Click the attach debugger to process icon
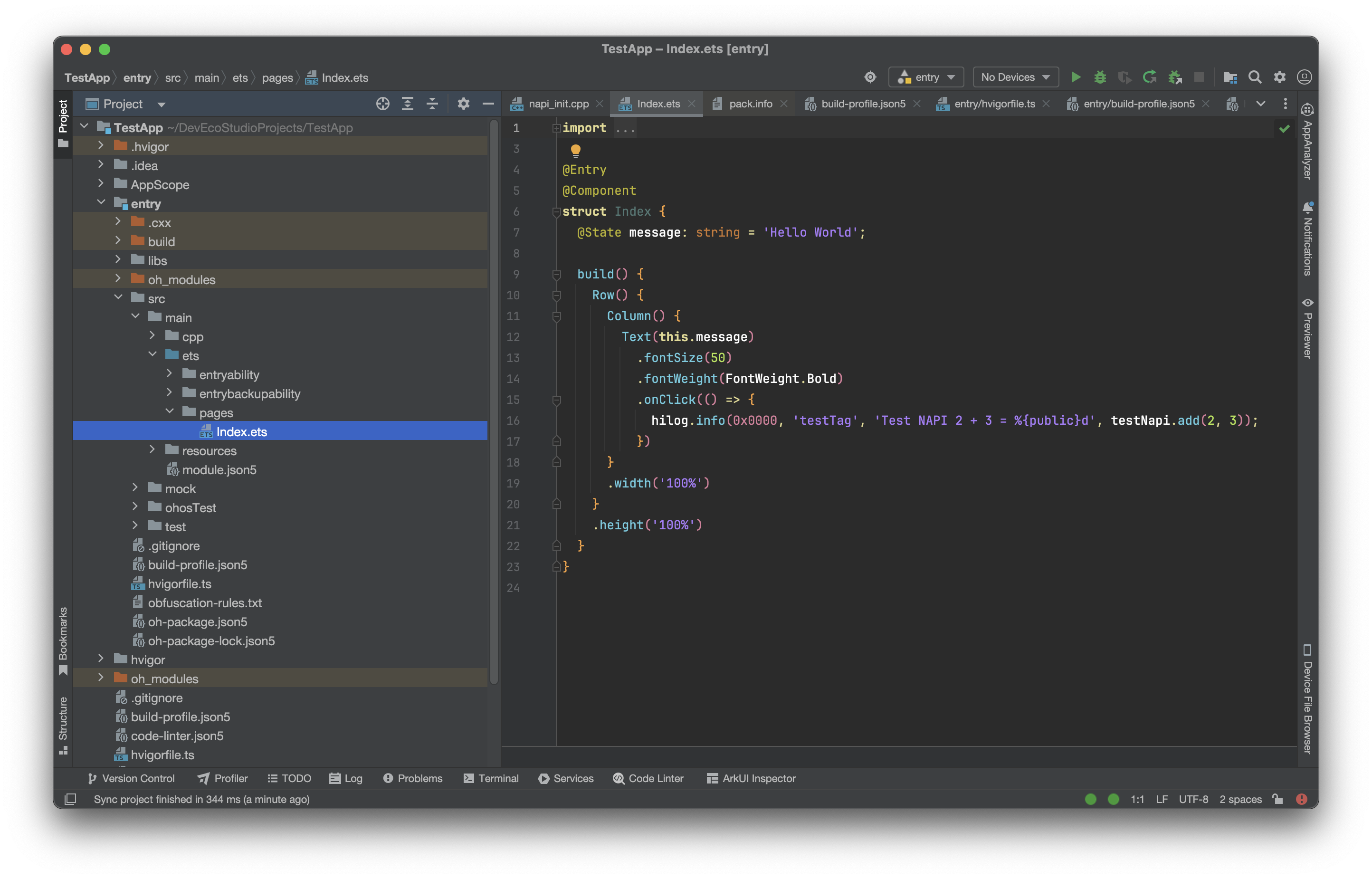Viewport: 1372px width, 879px height. point(1174,77)
